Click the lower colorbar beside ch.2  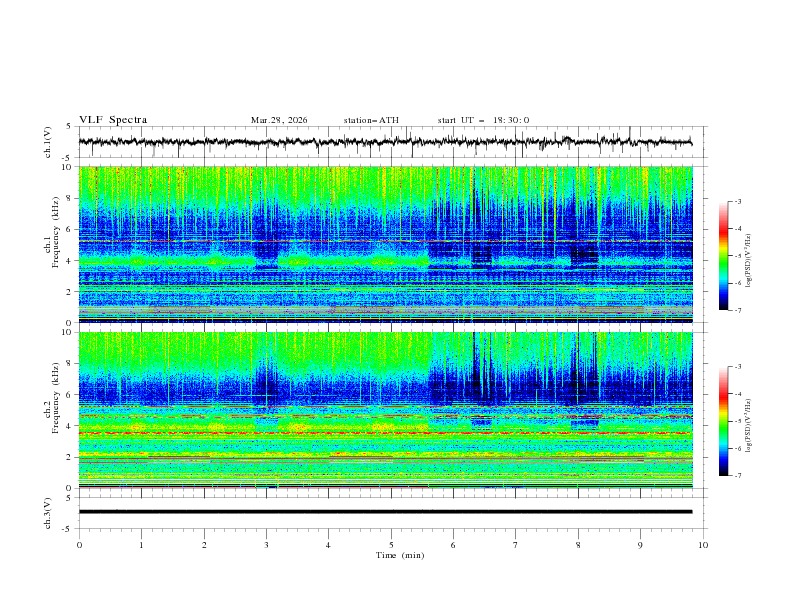coord(724,421)
